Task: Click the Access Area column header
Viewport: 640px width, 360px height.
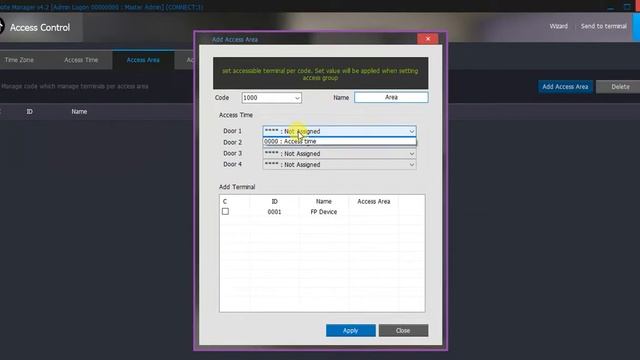Action: [x=373, y=202]
